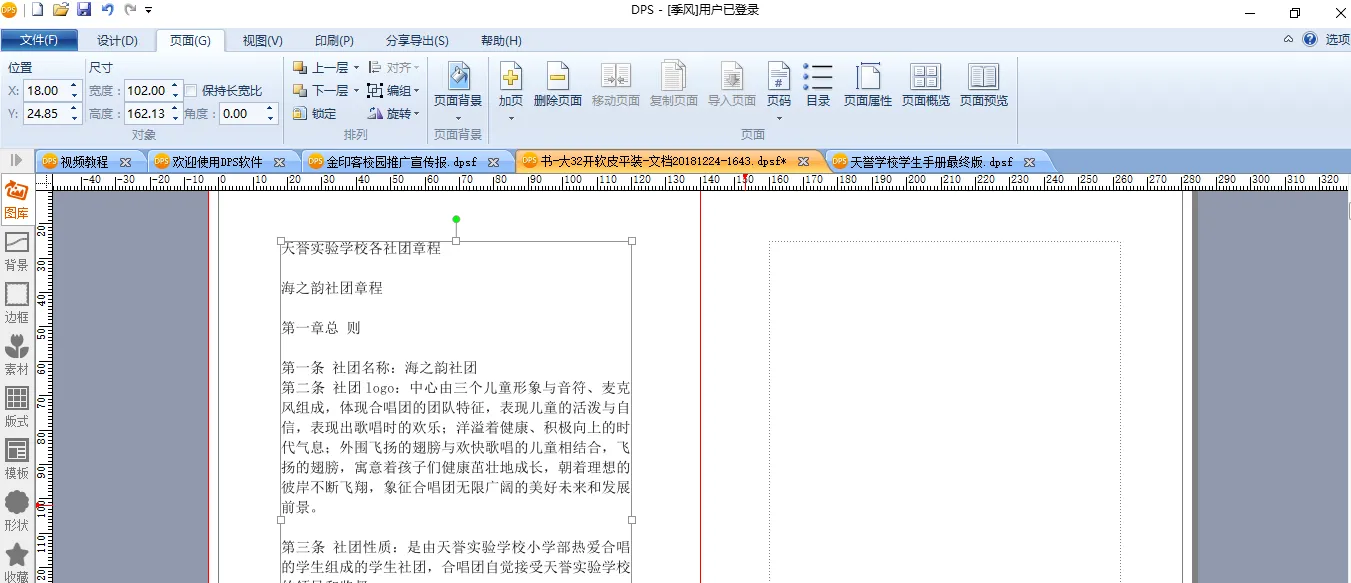Screen dimensions: 1351x583
Task: Open 页面属性 (page properties)
Action: point(868,78)
